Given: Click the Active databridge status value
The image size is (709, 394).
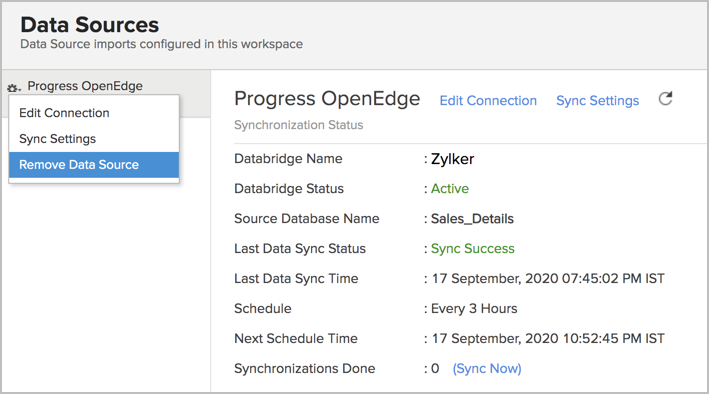Looking at the screenshot, I should pos(450,189).
